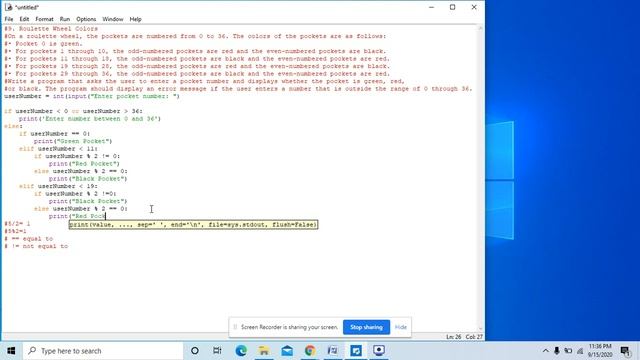Image resolution: width=640 pixels, height=360 pixels.
Task: Click the 'userNumber = int(input' line
Action: (92, 96)
